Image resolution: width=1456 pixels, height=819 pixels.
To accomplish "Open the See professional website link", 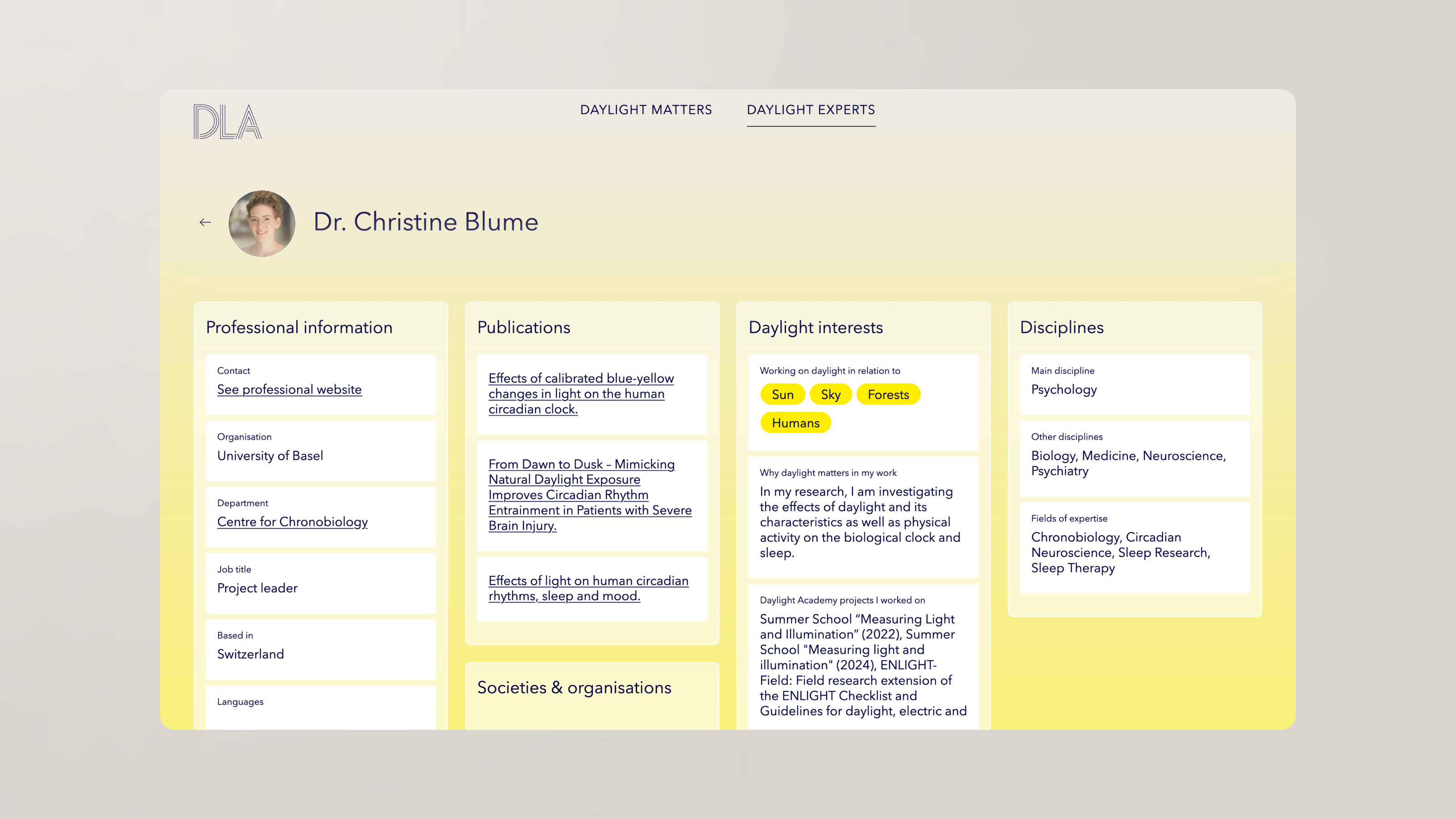I will pyautogui.click(x=289, y=389).
